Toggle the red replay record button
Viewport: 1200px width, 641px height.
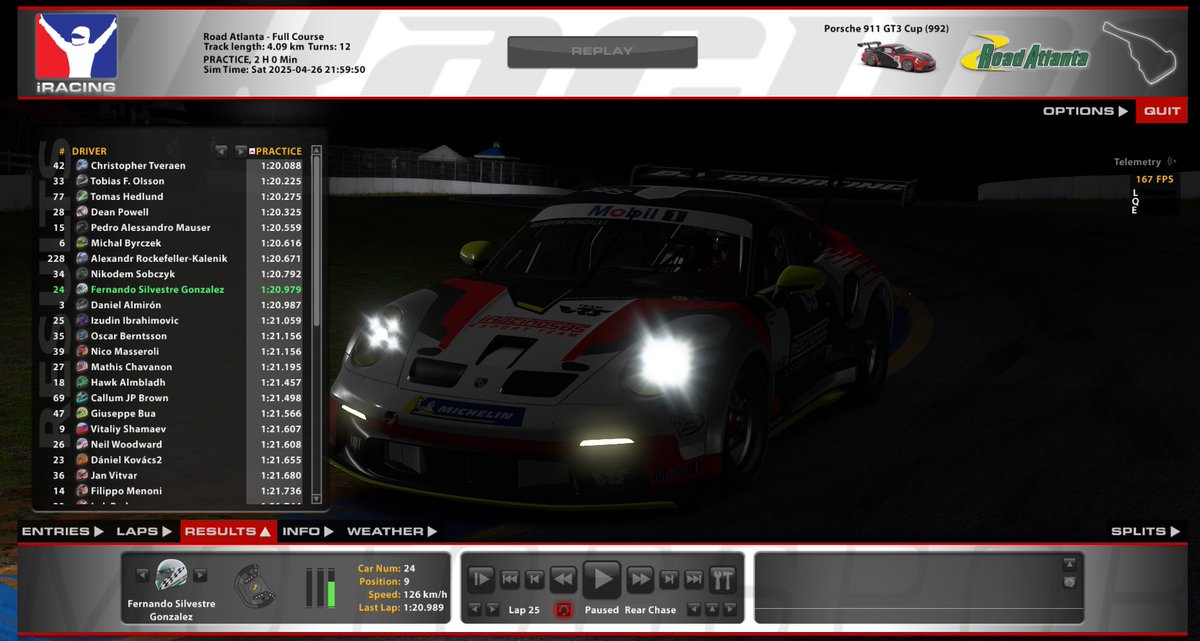[x=563, y=609]
